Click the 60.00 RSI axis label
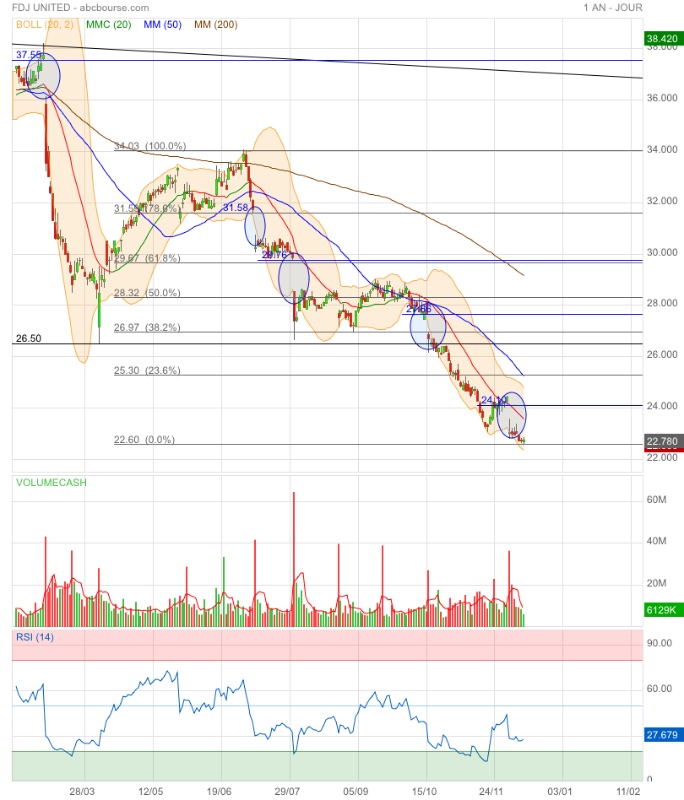The width and height of the screenshot is (684, 800). [x=659, y=688]
